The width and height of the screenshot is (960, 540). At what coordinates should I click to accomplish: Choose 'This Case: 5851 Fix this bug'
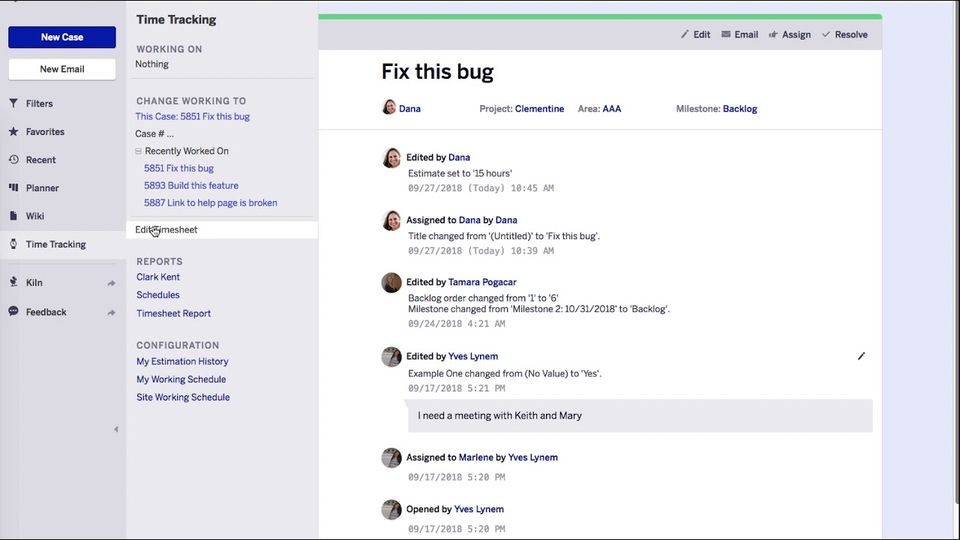(192, 116)
